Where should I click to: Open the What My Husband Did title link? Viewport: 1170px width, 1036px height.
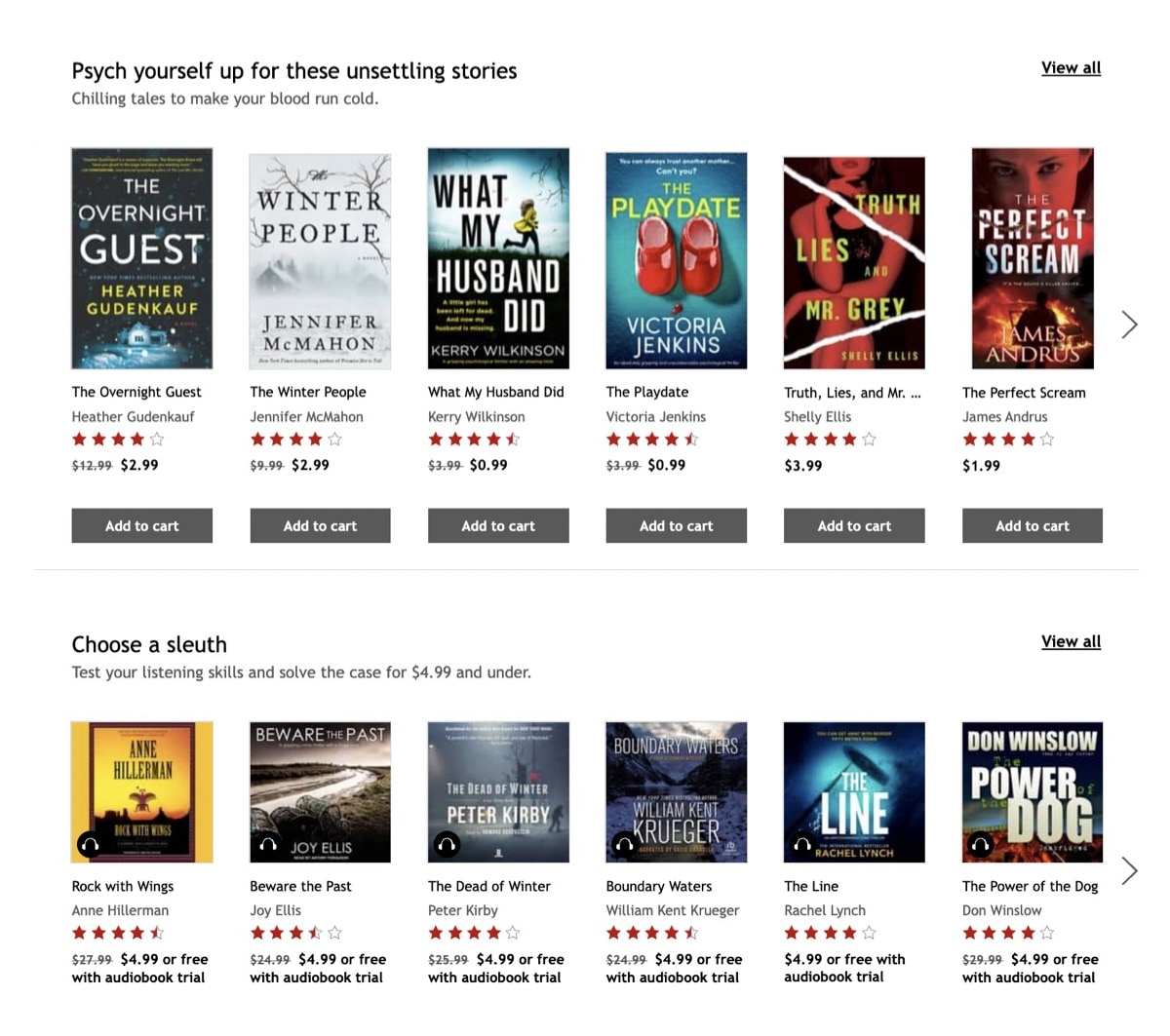coord(495,392)
